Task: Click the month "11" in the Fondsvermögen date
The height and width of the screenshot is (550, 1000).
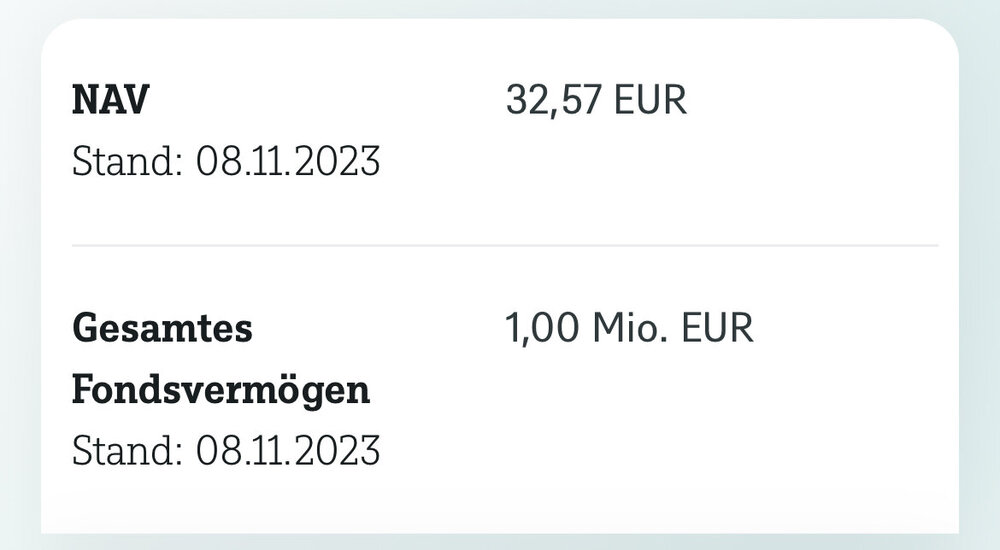Action: pos(264,451)
